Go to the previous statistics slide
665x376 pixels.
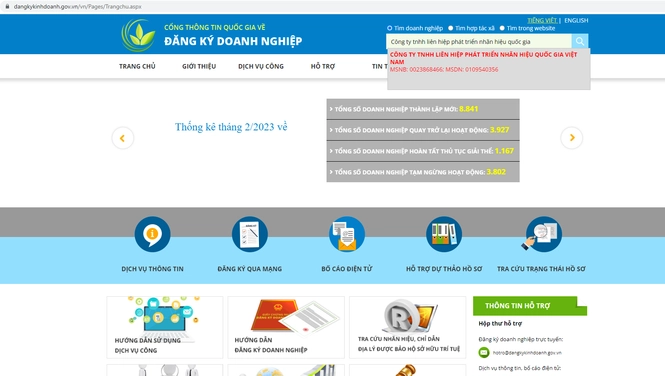pyautogui.click(x=123, y=138)
